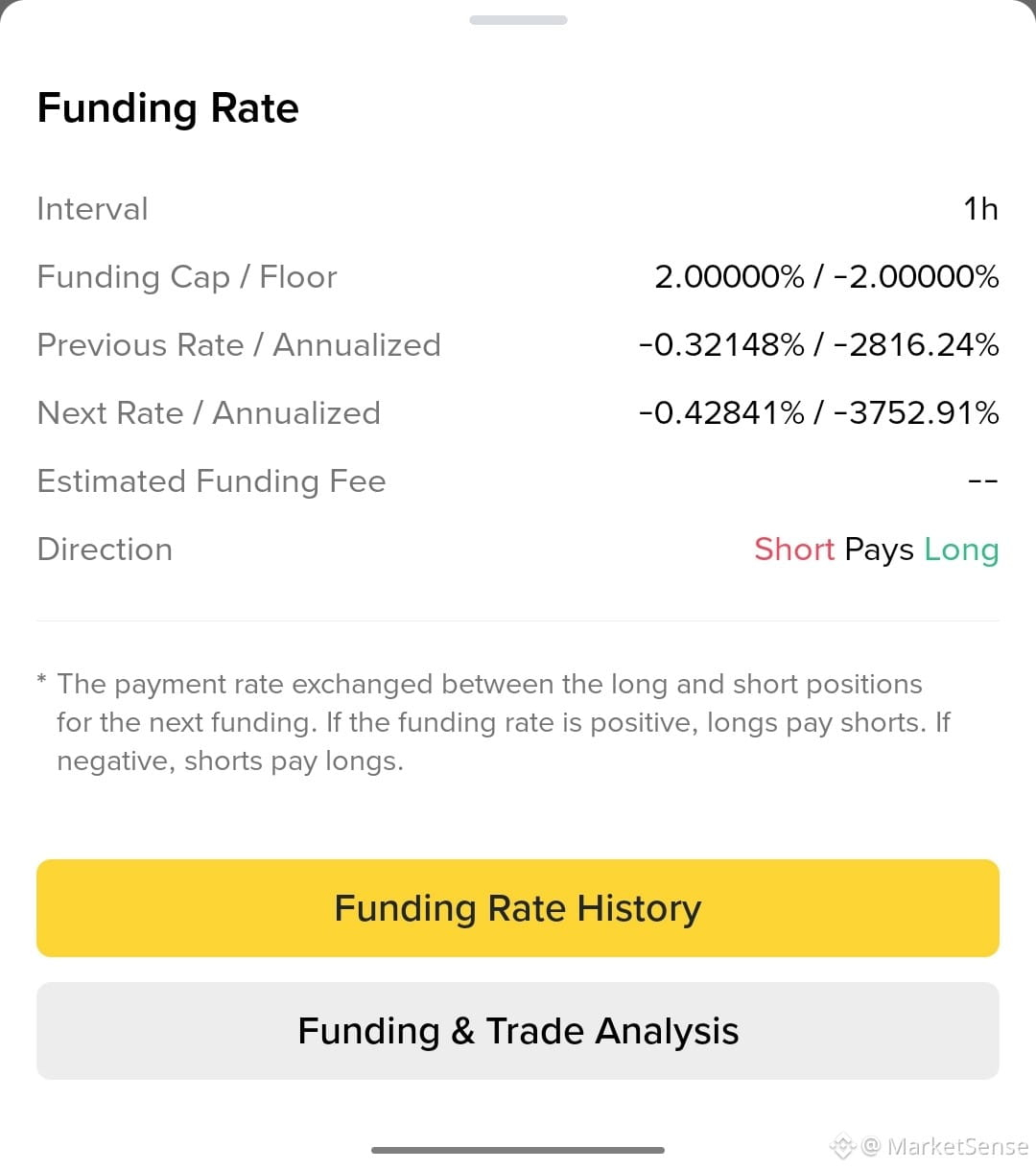Click the 2.00000% / -2.00000% value

point(827,277)
